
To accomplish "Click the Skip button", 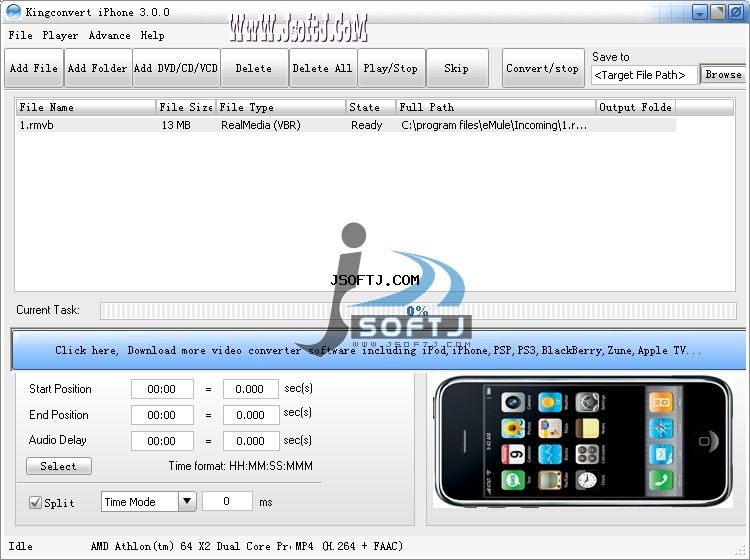I will tap(457, 68).
